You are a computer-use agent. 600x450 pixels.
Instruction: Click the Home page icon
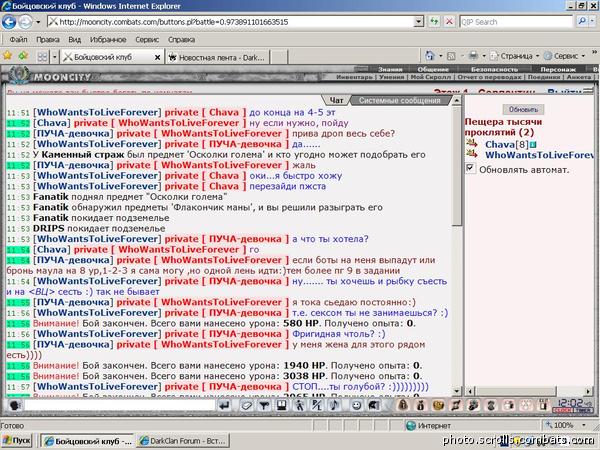point(430,56)
